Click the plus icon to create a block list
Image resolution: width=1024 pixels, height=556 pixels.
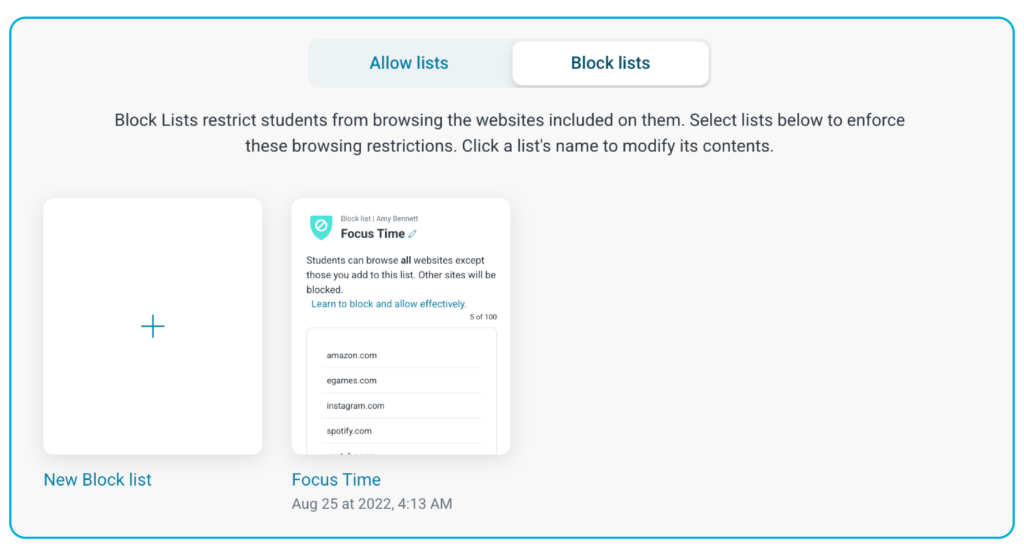(x=153, y=326)
